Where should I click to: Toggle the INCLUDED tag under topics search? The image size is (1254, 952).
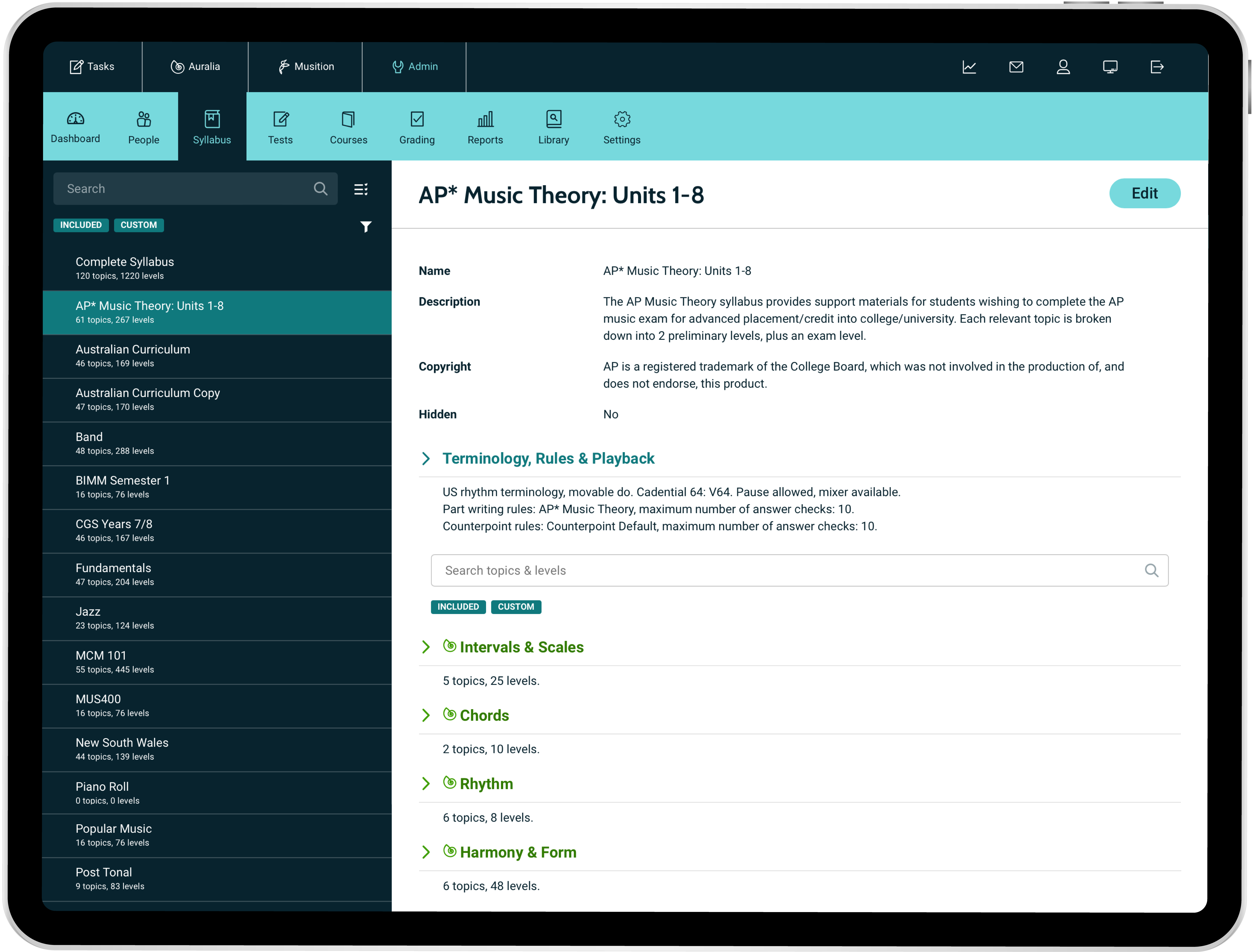pyautogui.click(x=458, y=607)
